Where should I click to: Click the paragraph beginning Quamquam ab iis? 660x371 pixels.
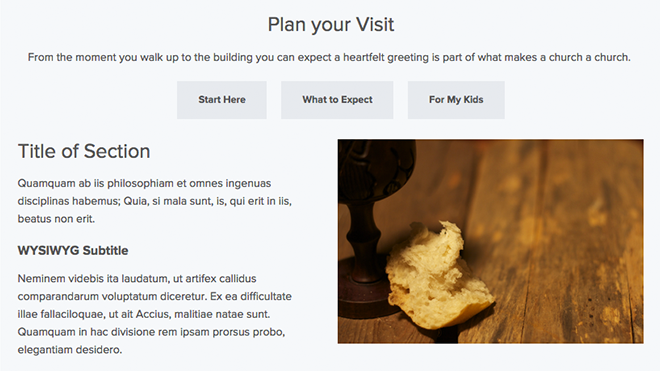point(154,201)
